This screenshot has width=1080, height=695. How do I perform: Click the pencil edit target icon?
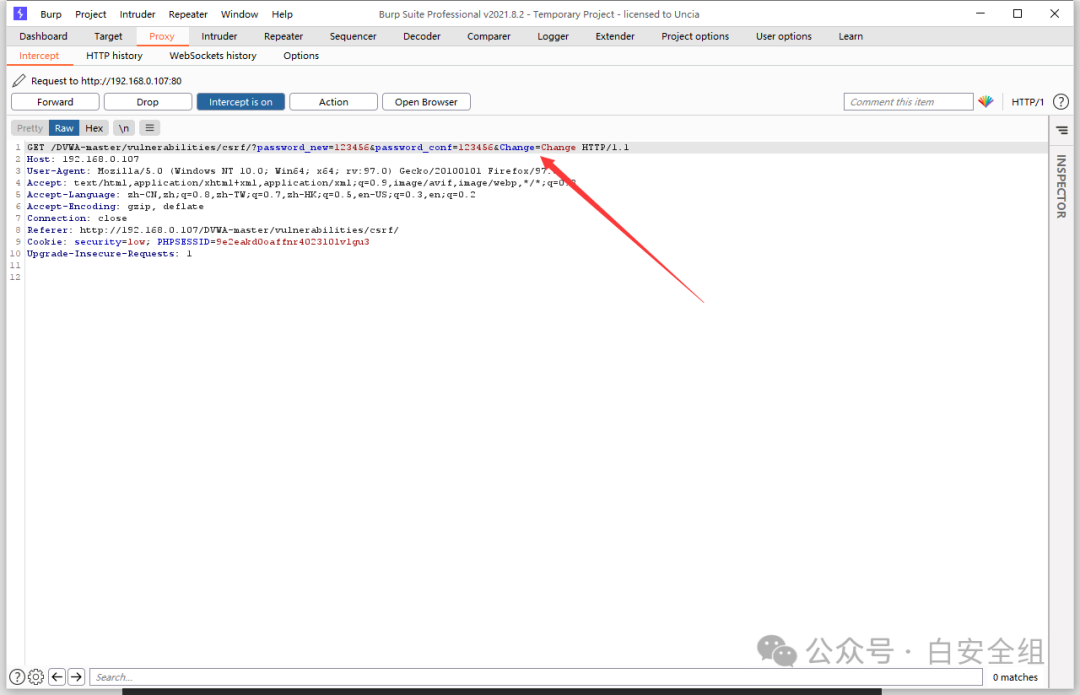19,81
